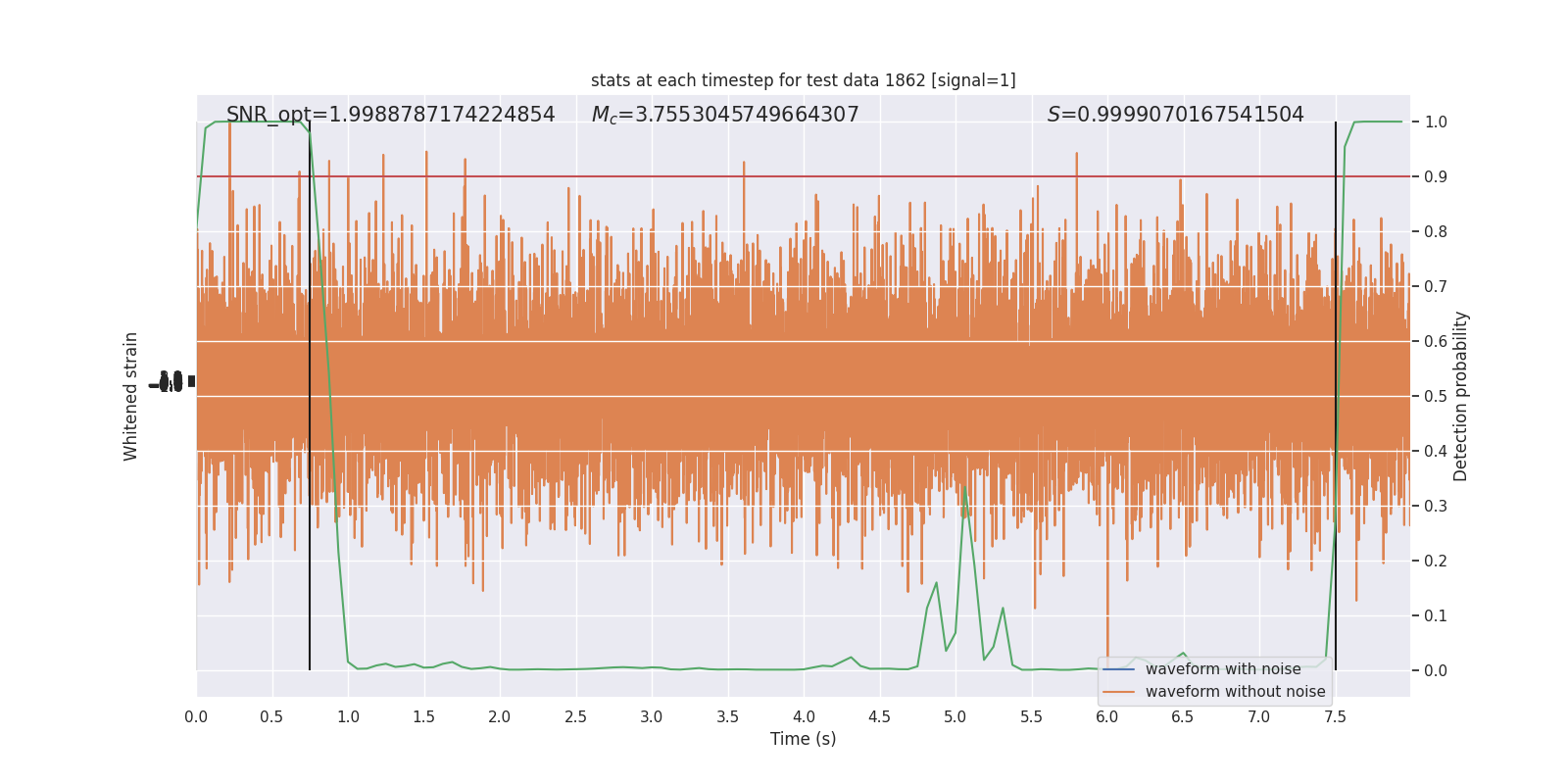Click the x-axis tick label 0.5

click(x=272, y=716)
